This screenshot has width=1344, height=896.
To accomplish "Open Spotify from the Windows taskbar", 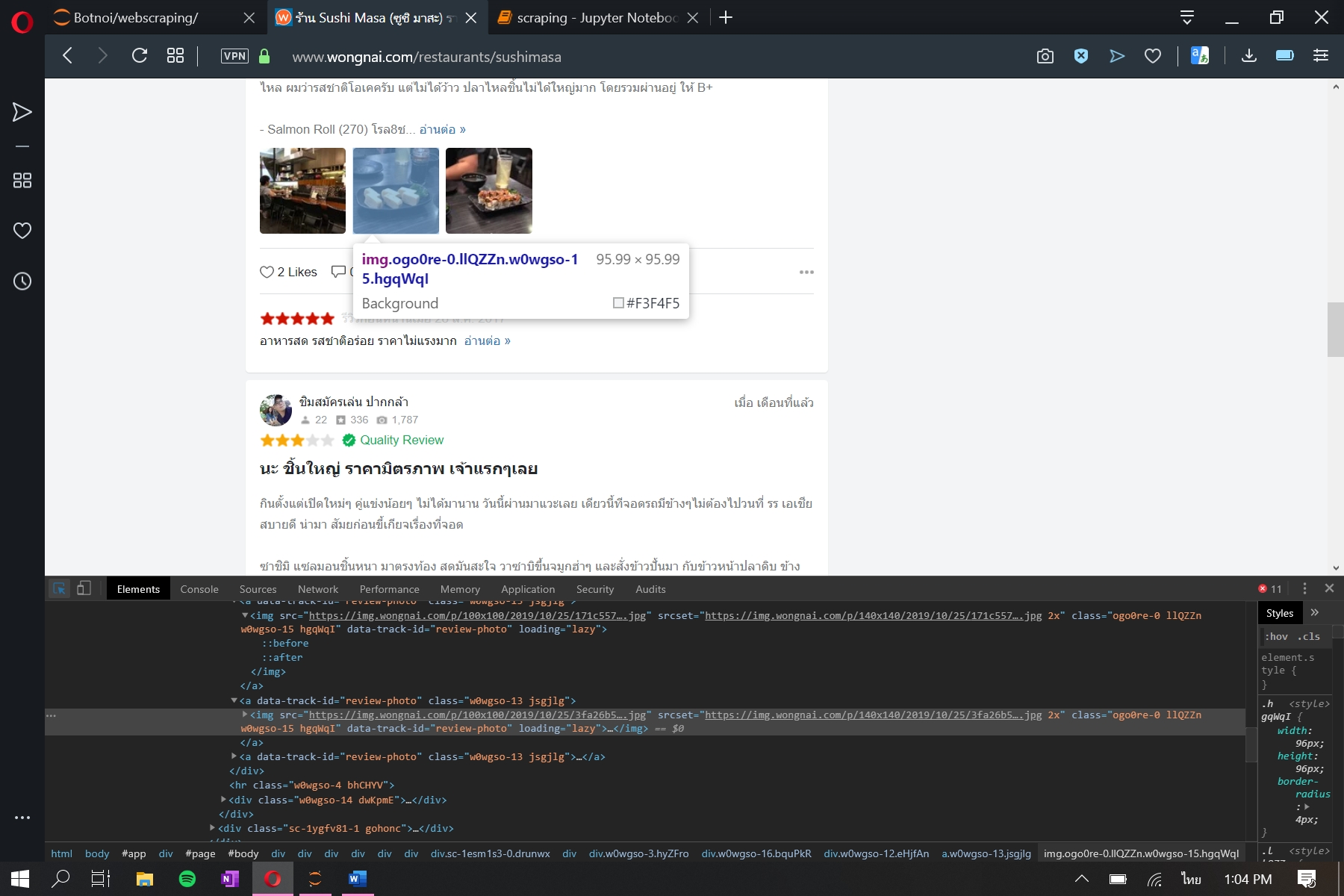I will [x=187, y=879].
